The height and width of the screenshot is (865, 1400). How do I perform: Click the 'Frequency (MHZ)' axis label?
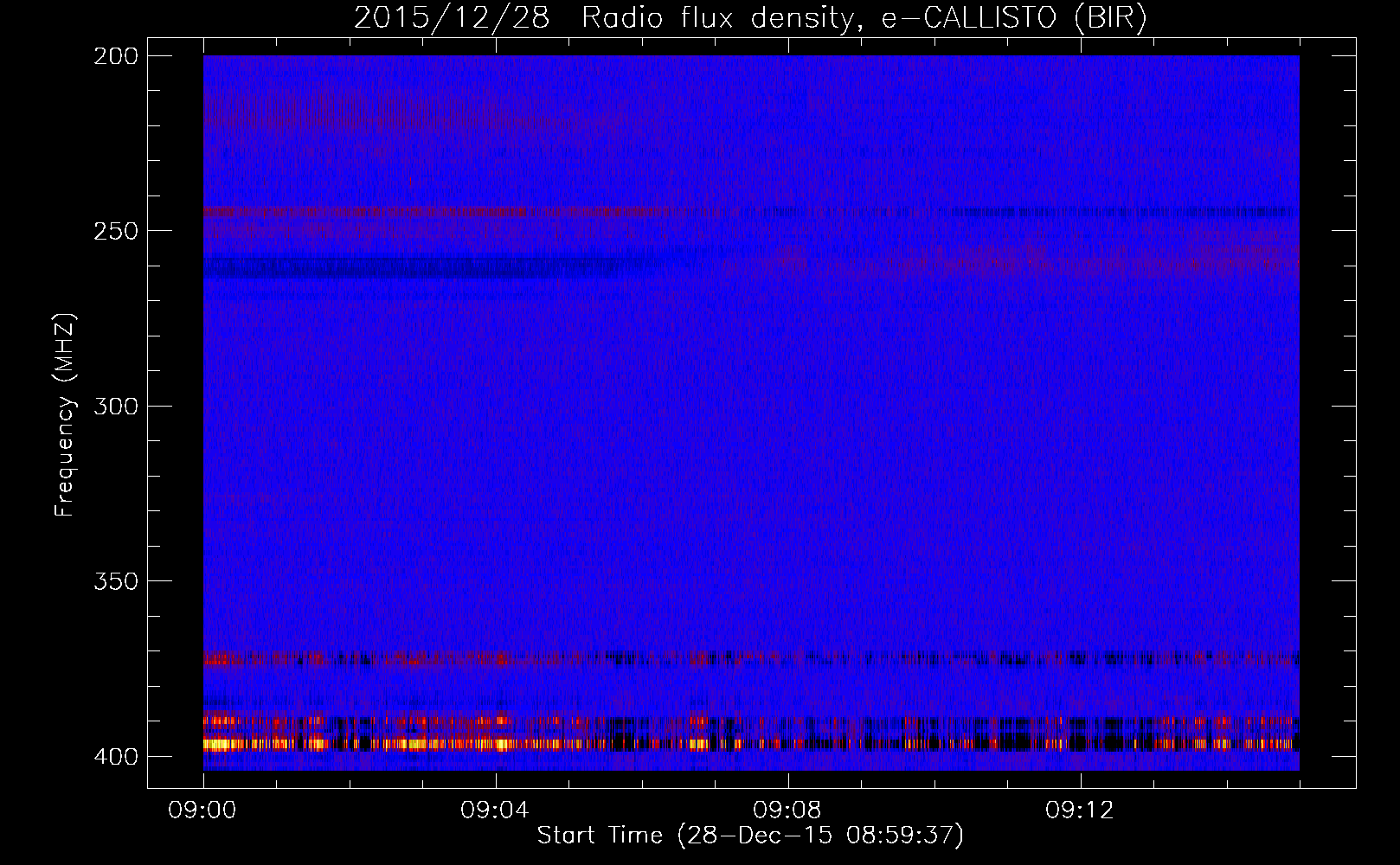point(65,414)
